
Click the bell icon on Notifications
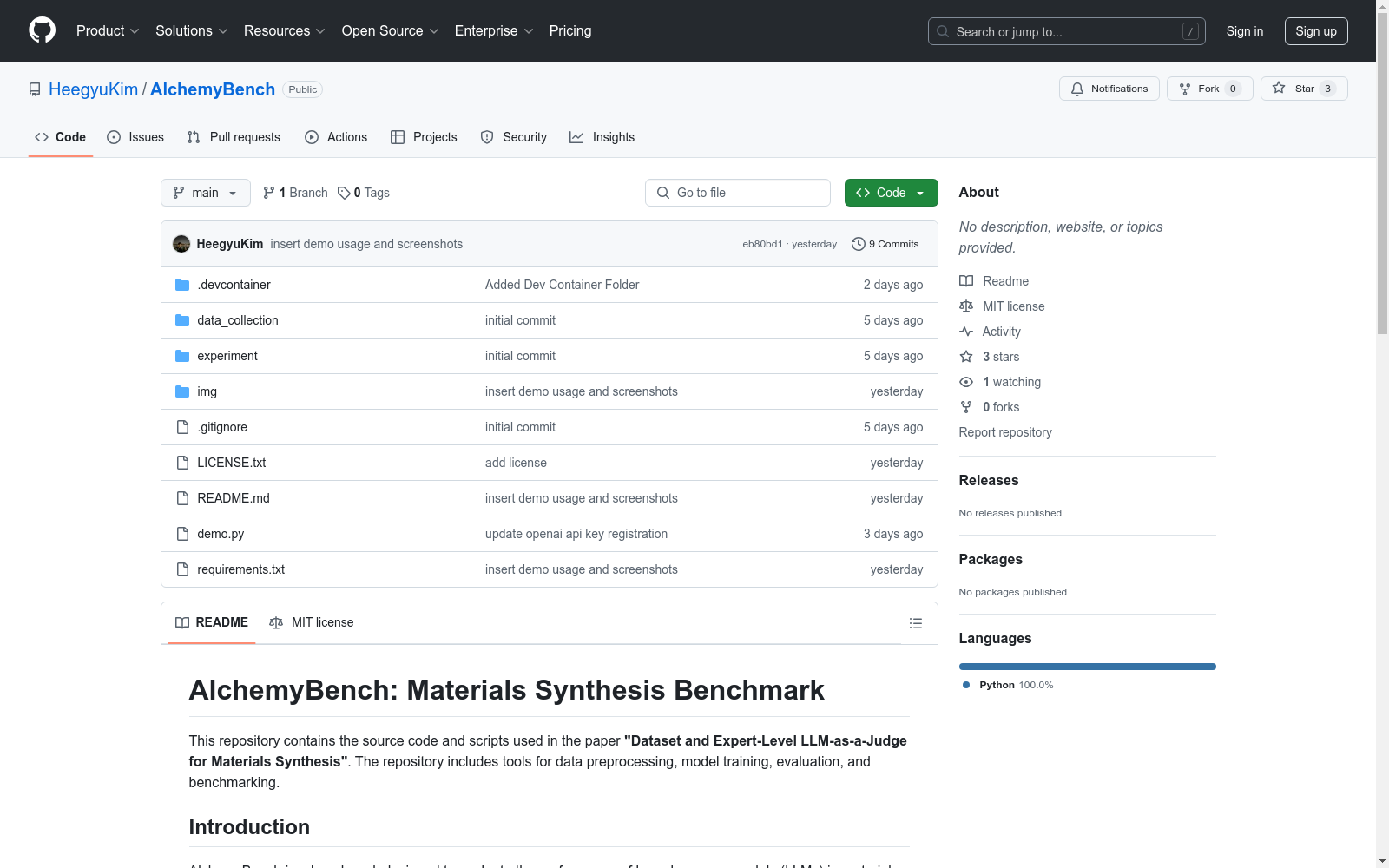point(1077,89)
